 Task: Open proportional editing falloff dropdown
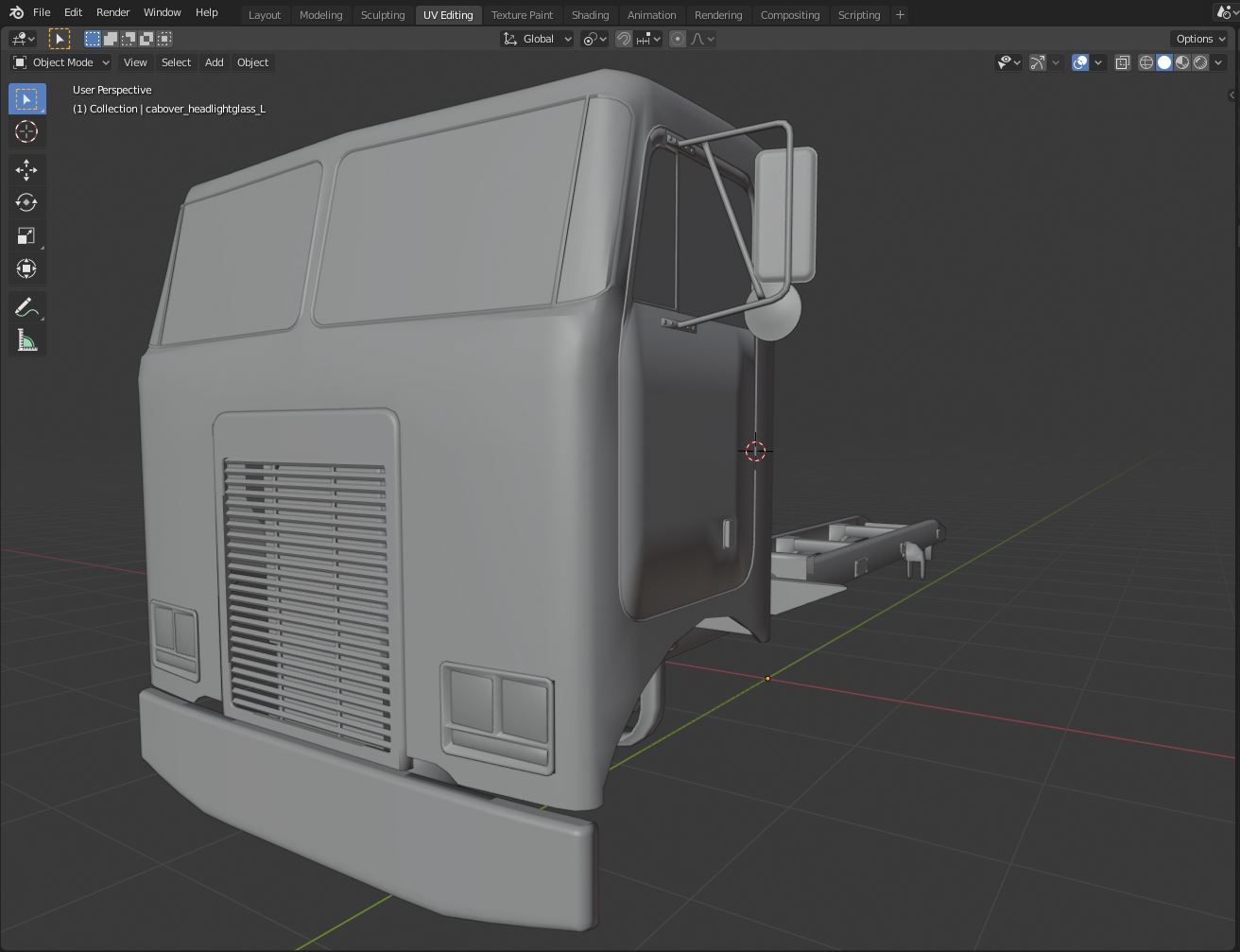702,39
